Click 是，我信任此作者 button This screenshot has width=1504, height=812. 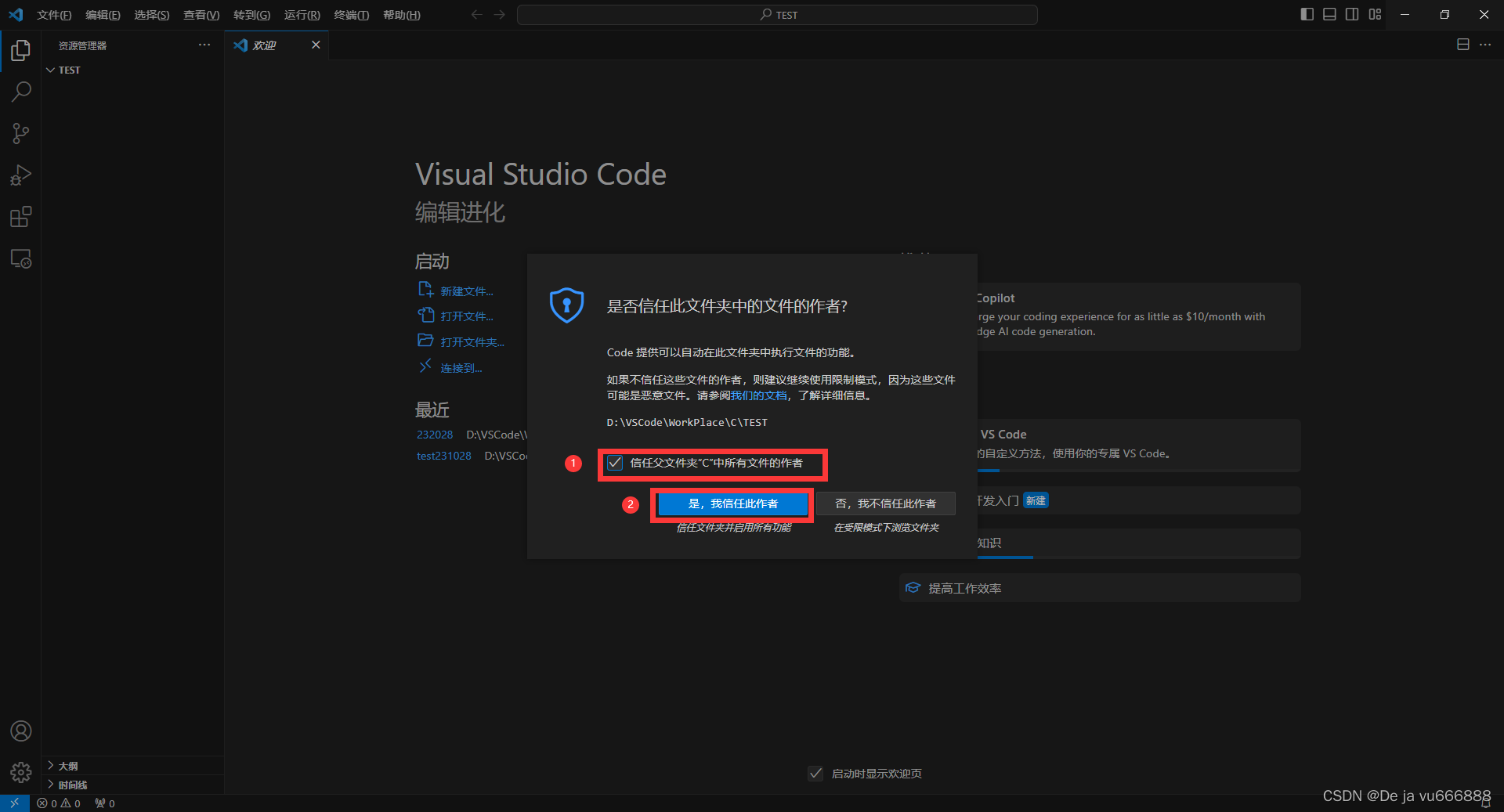pos(732,503)
